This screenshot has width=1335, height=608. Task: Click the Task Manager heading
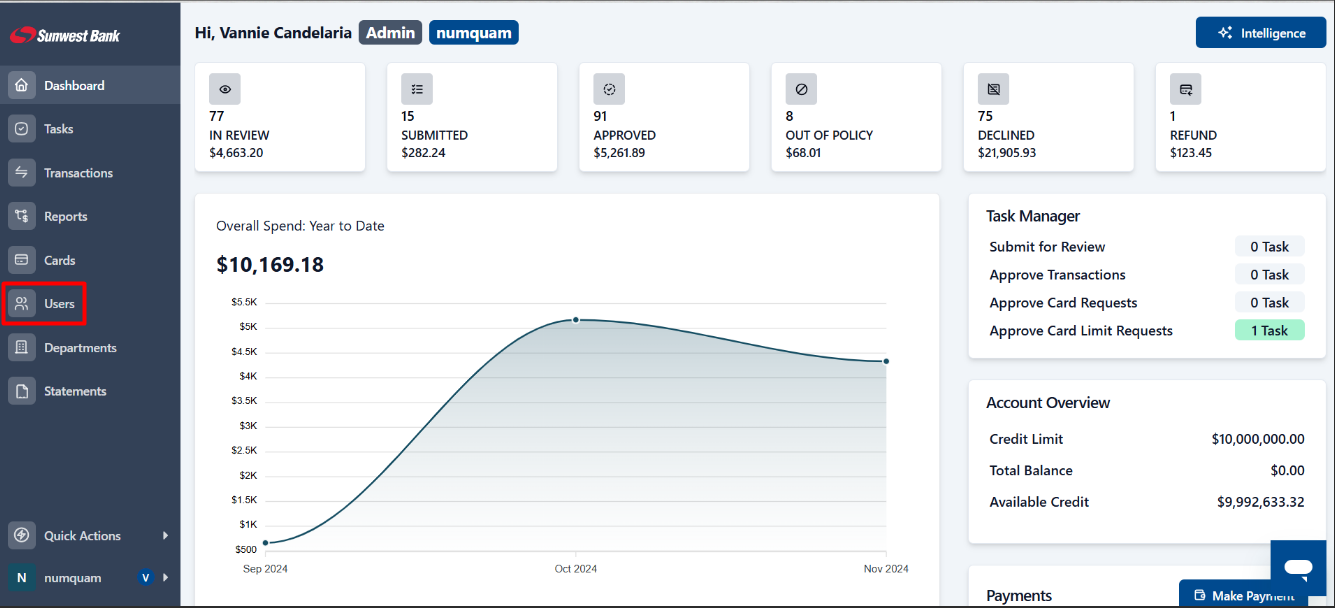1033,216
